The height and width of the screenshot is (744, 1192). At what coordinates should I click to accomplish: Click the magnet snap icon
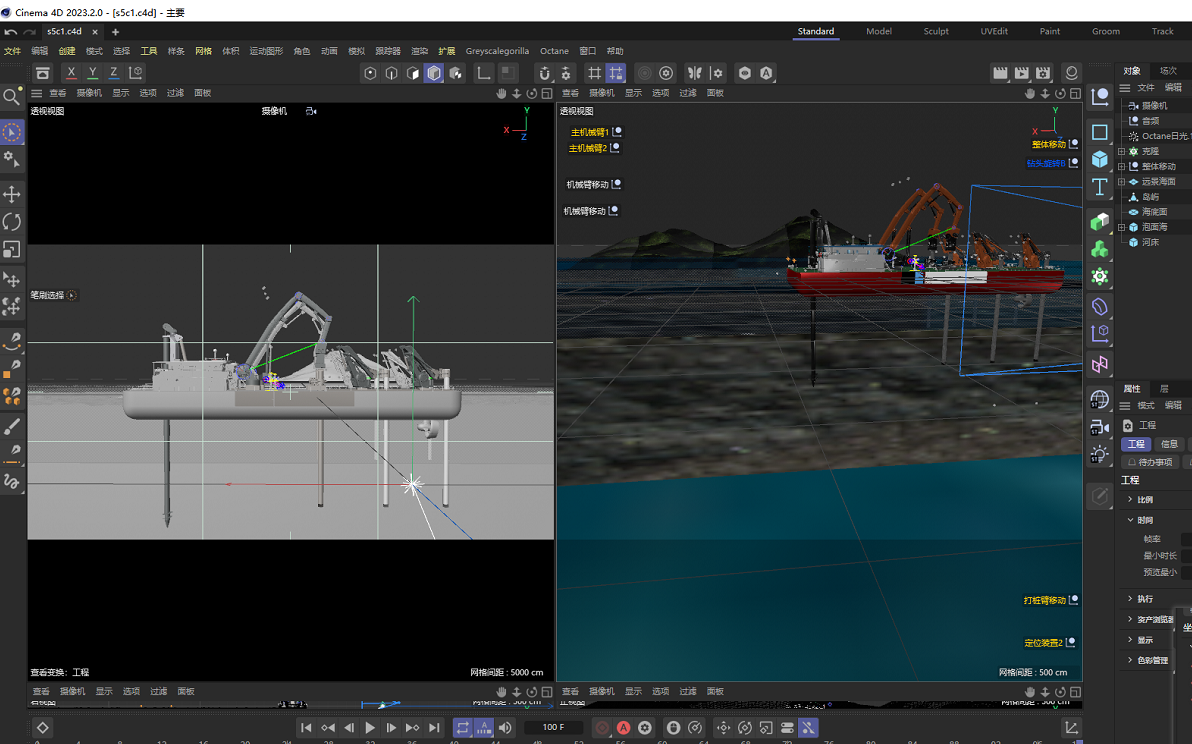point(544,73)
